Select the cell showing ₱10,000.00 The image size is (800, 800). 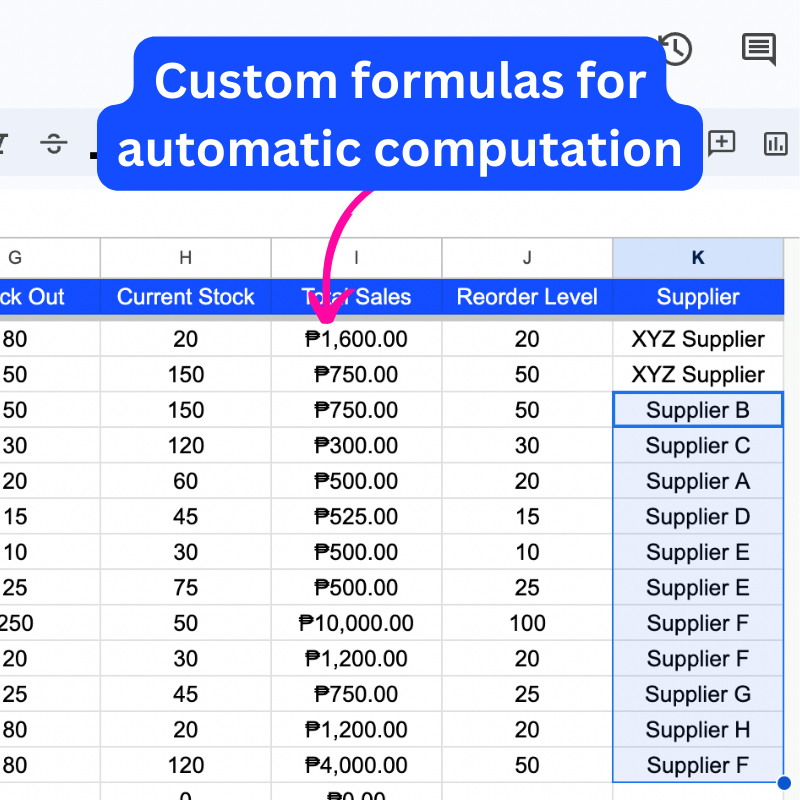coord(356,622)
